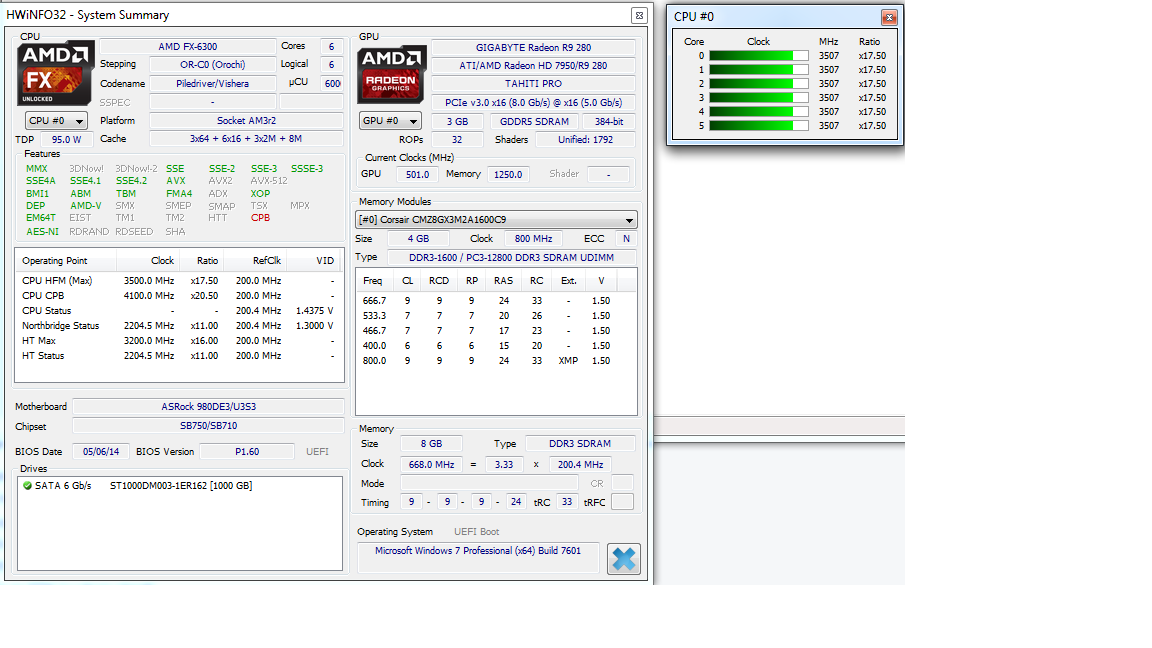This screenshot has height=648, width=1152.
Task: Click the blue X close icon near Operating System
Action: tap(624, 559)
